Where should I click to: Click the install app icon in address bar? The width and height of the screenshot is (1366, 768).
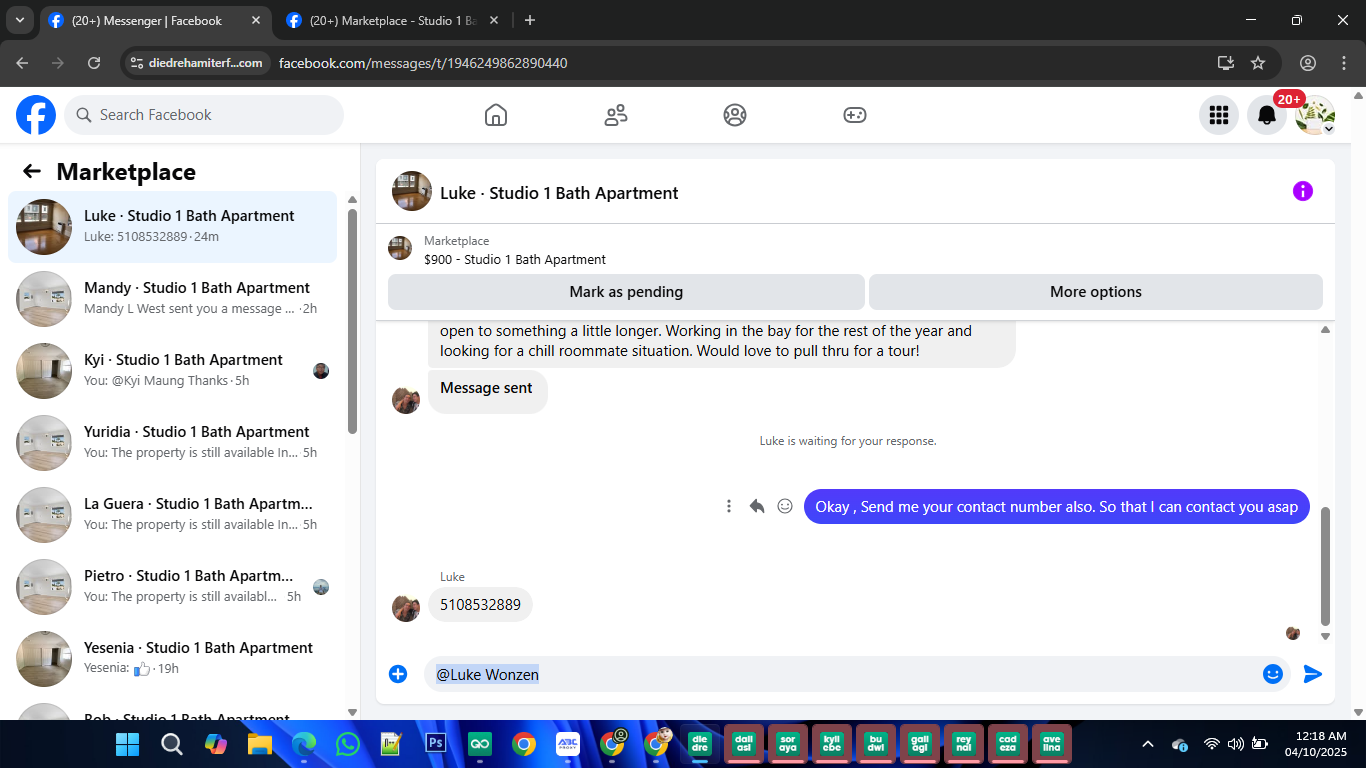pyautogui.click(x=1226, y=63)
